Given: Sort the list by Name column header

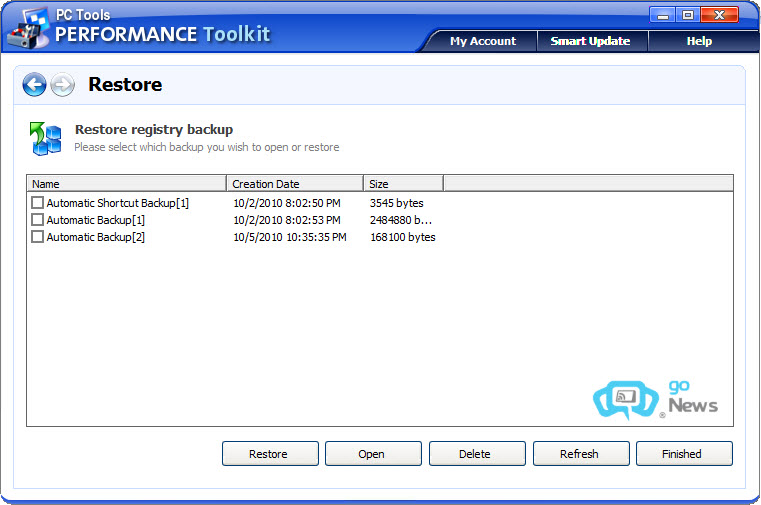Looking at the screenshot, I should [126, 184].
